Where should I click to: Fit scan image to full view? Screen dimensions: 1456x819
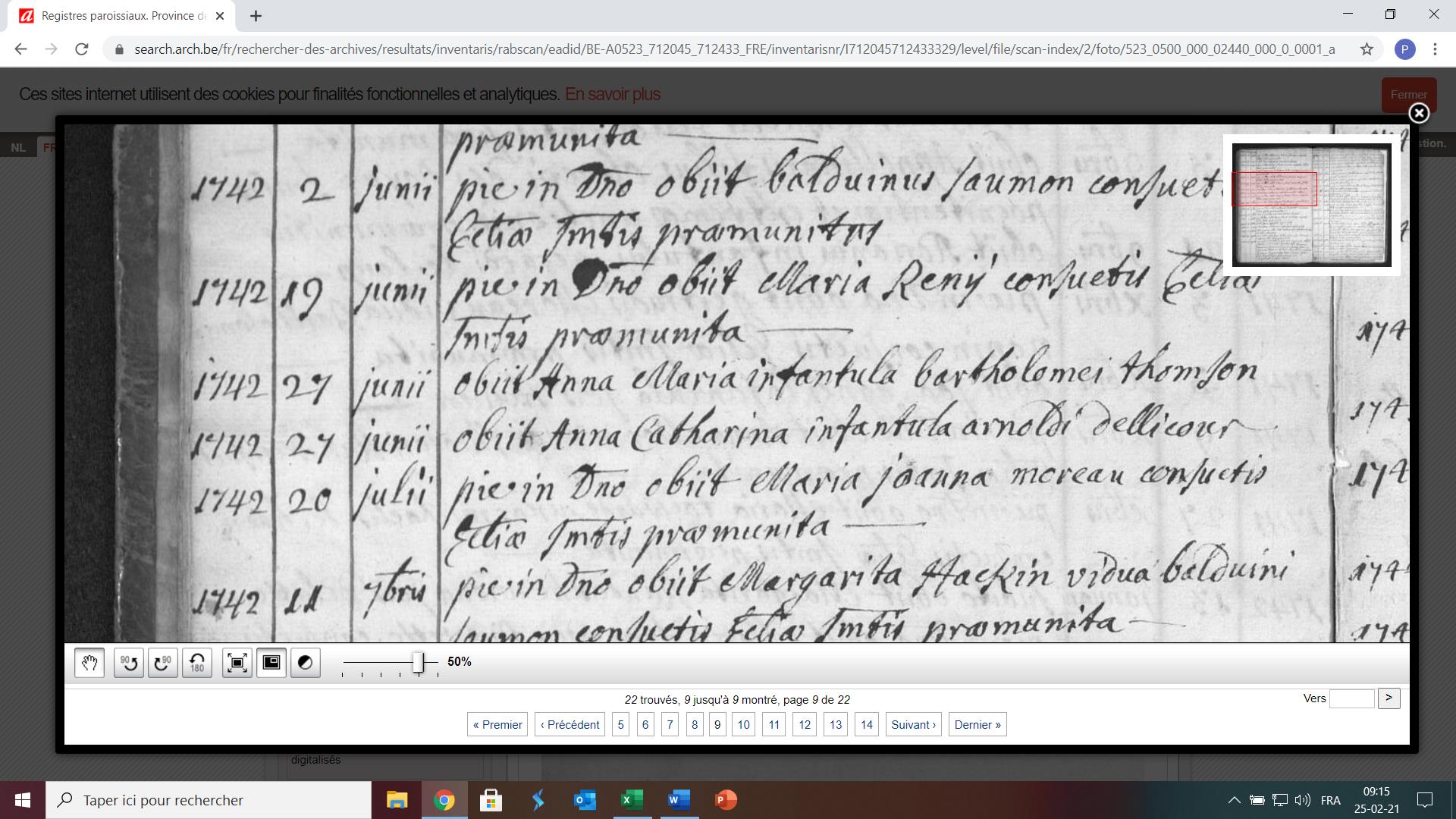237,663
